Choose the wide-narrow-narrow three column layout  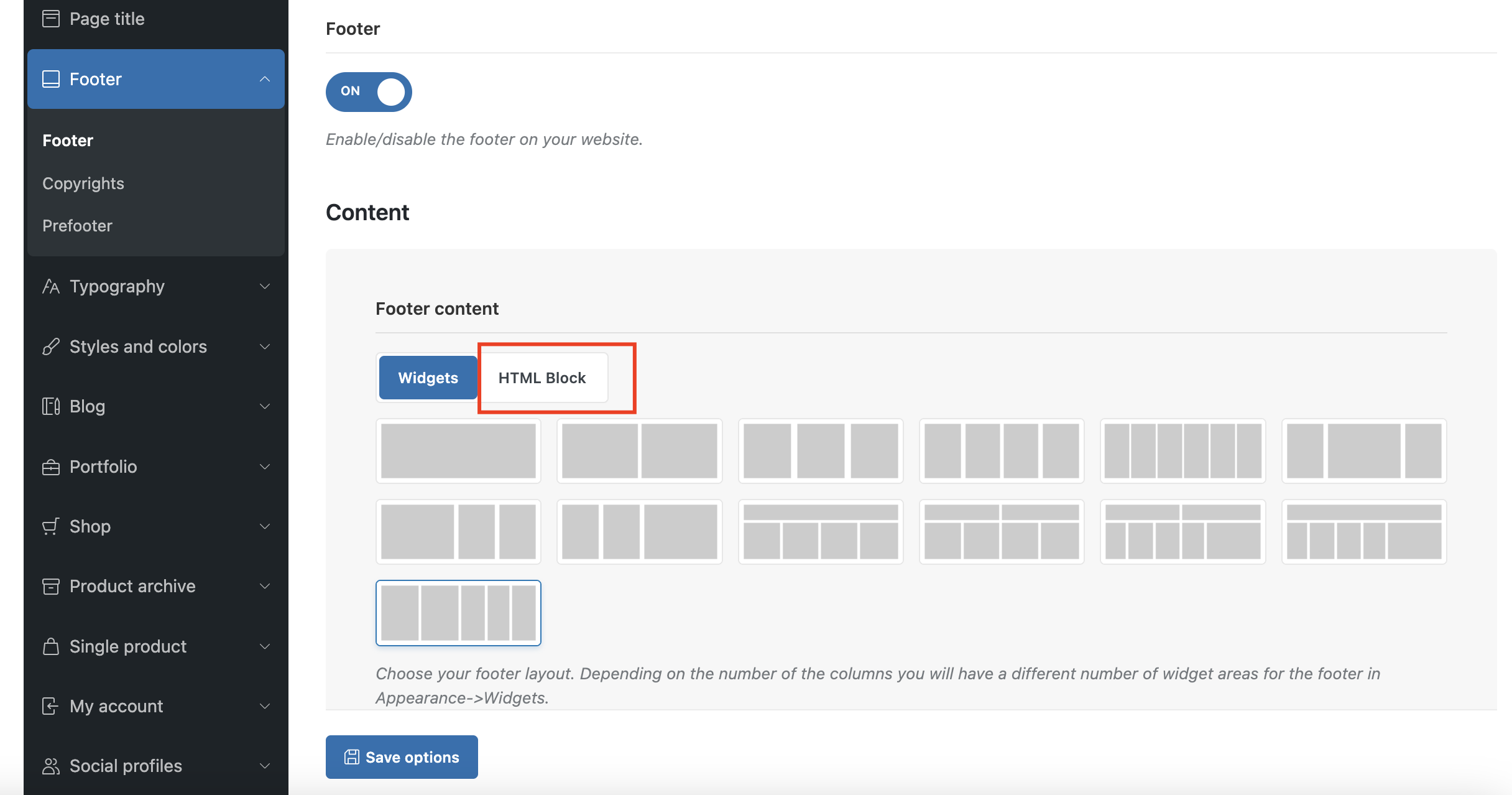[458, 532]
